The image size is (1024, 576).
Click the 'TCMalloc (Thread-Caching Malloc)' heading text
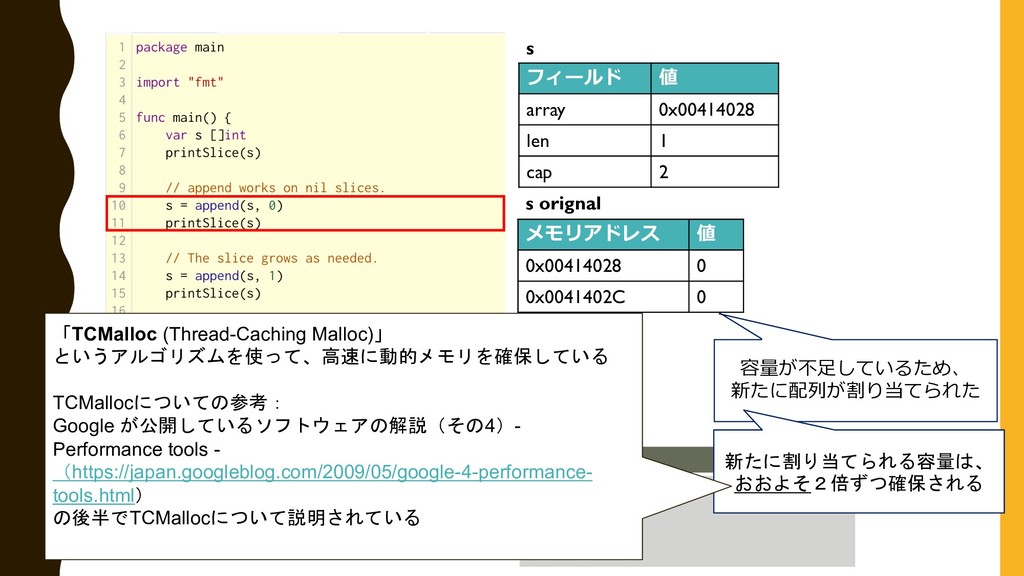click(223, 334)
